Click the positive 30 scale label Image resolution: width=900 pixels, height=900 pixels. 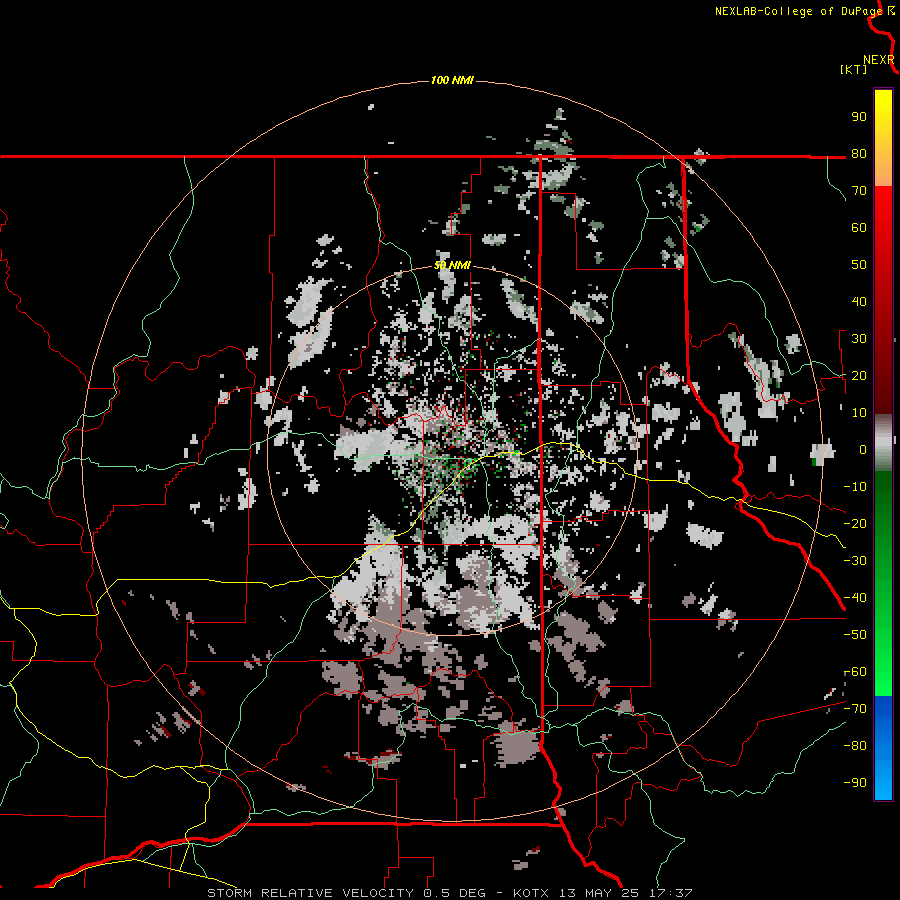(859, 339)
